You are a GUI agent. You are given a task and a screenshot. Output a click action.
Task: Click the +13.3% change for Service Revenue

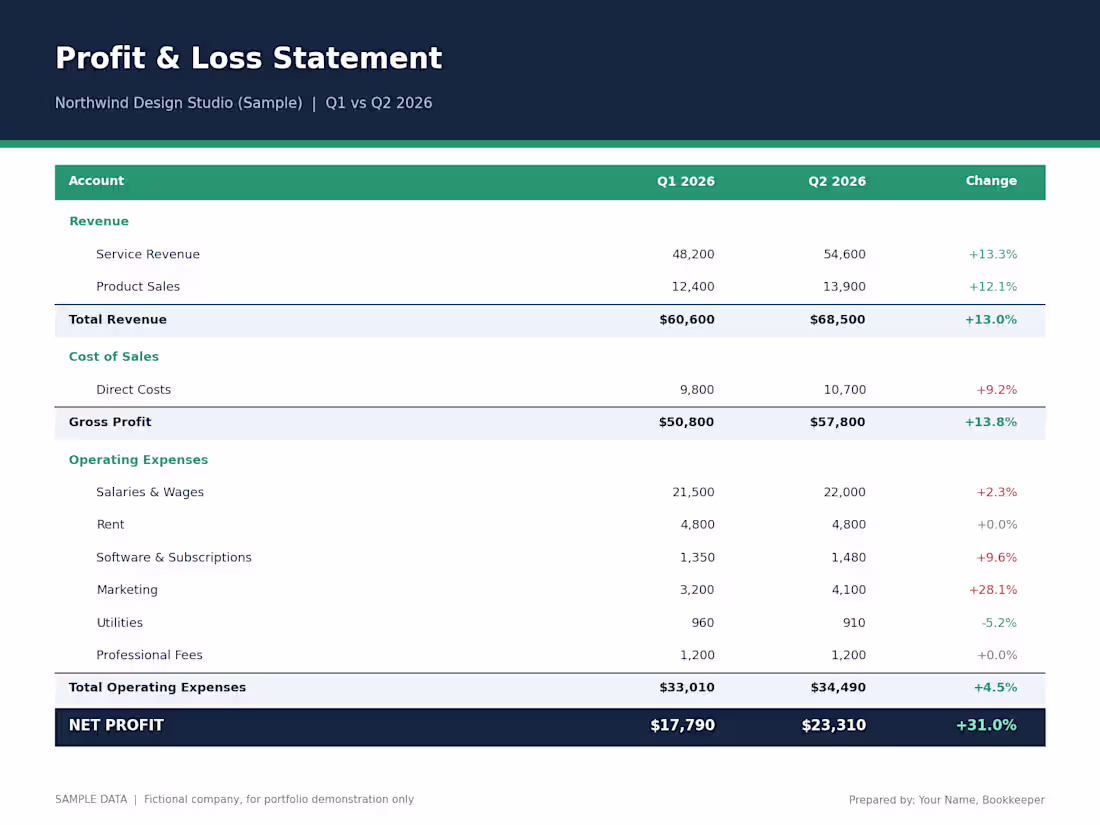(993, 254)
